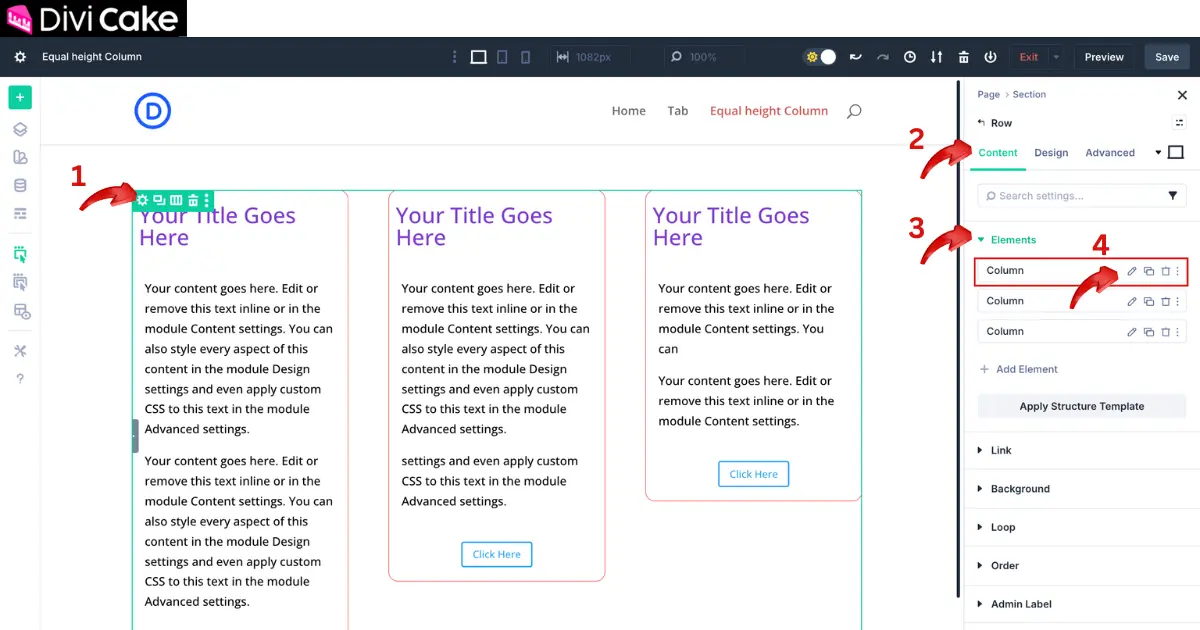Viewport: 1200px width, 630px height.
Task: Click the green add element plus button
Action: click(20, 97)
